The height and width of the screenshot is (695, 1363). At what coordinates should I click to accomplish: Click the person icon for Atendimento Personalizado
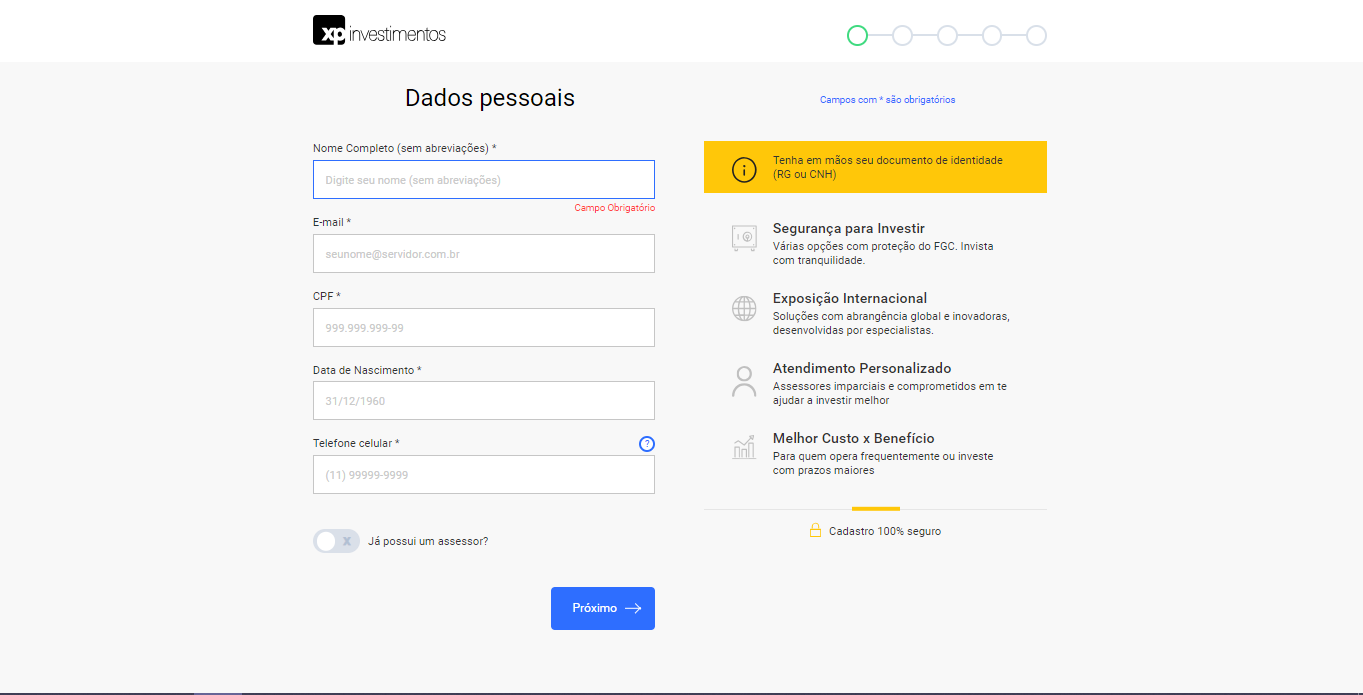point(744,381)
